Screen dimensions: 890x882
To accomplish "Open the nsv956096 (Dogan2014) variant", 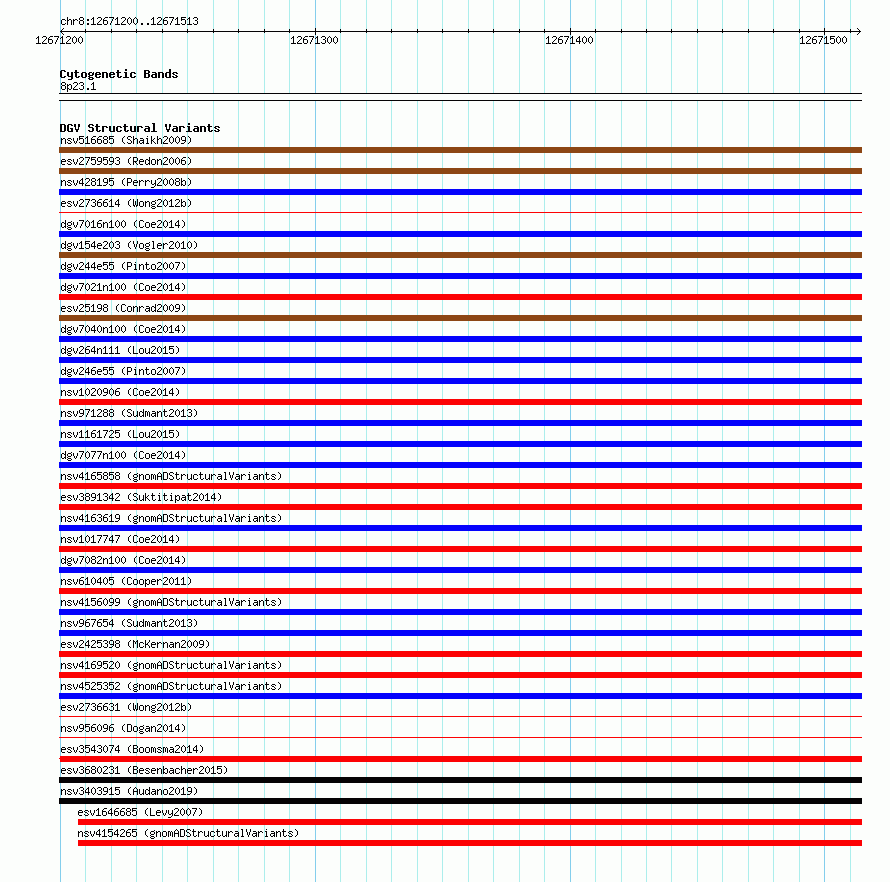I will click(x=123, y=728).
